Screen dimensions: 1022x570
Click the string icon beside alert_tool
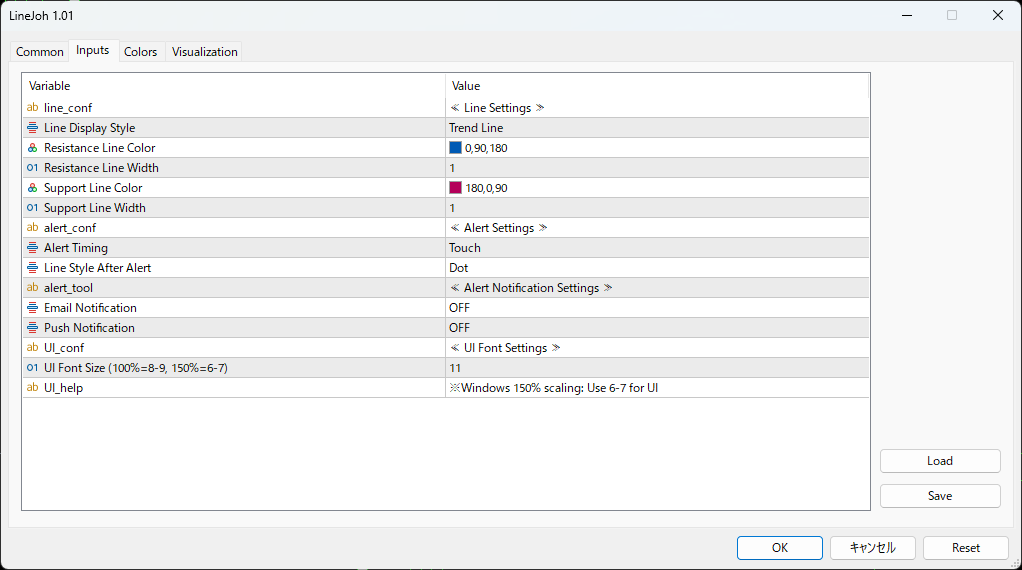click(x=33, y=287)
